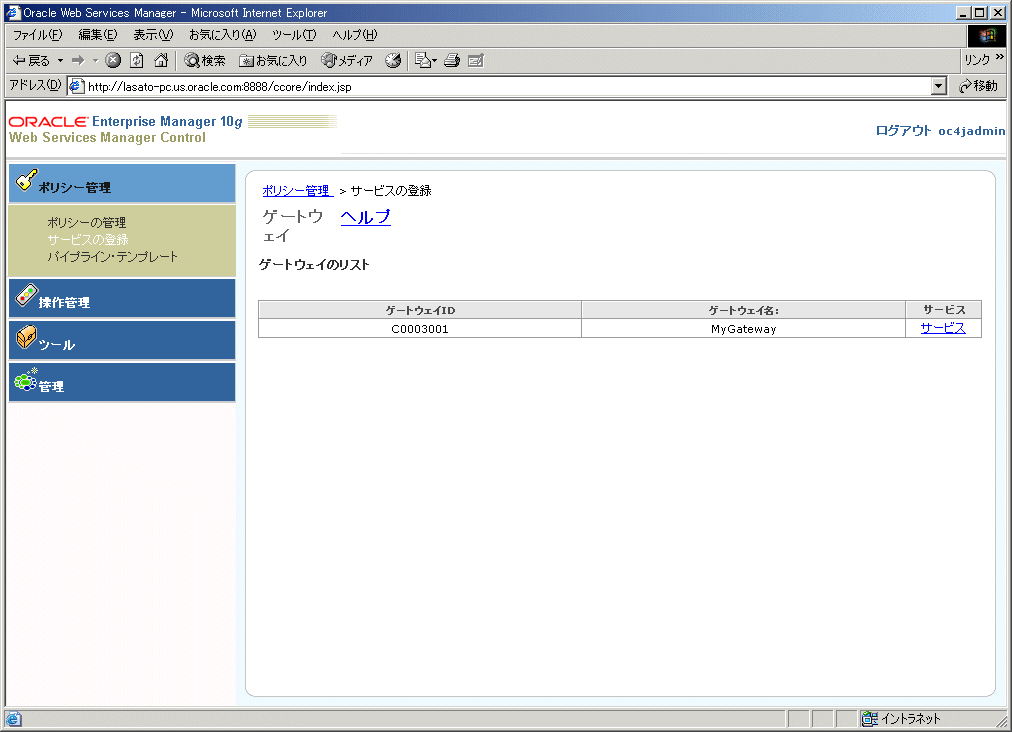Minimize the Internet Explorer window
The height and width of the screenshot is (732, 1012).
tap(964, 12)
